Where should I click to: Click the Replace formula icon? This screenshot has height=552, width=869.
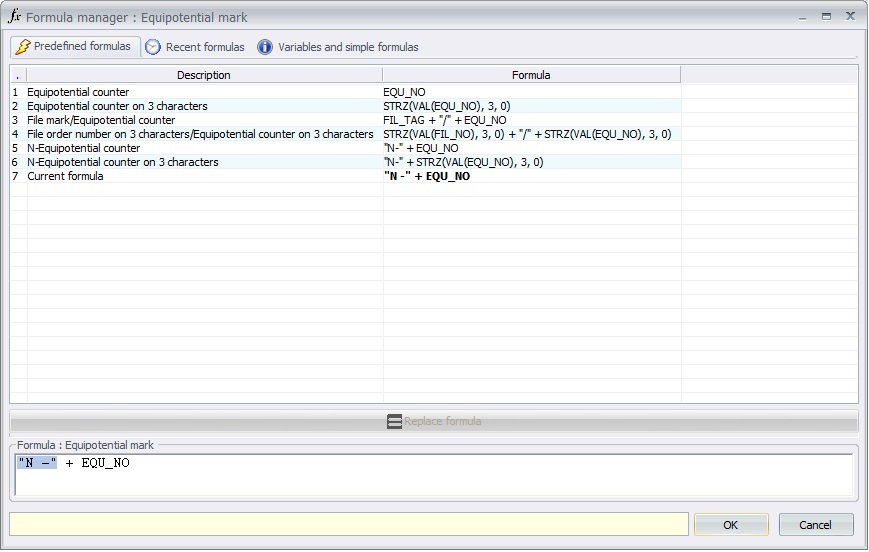tap(394, 422)
